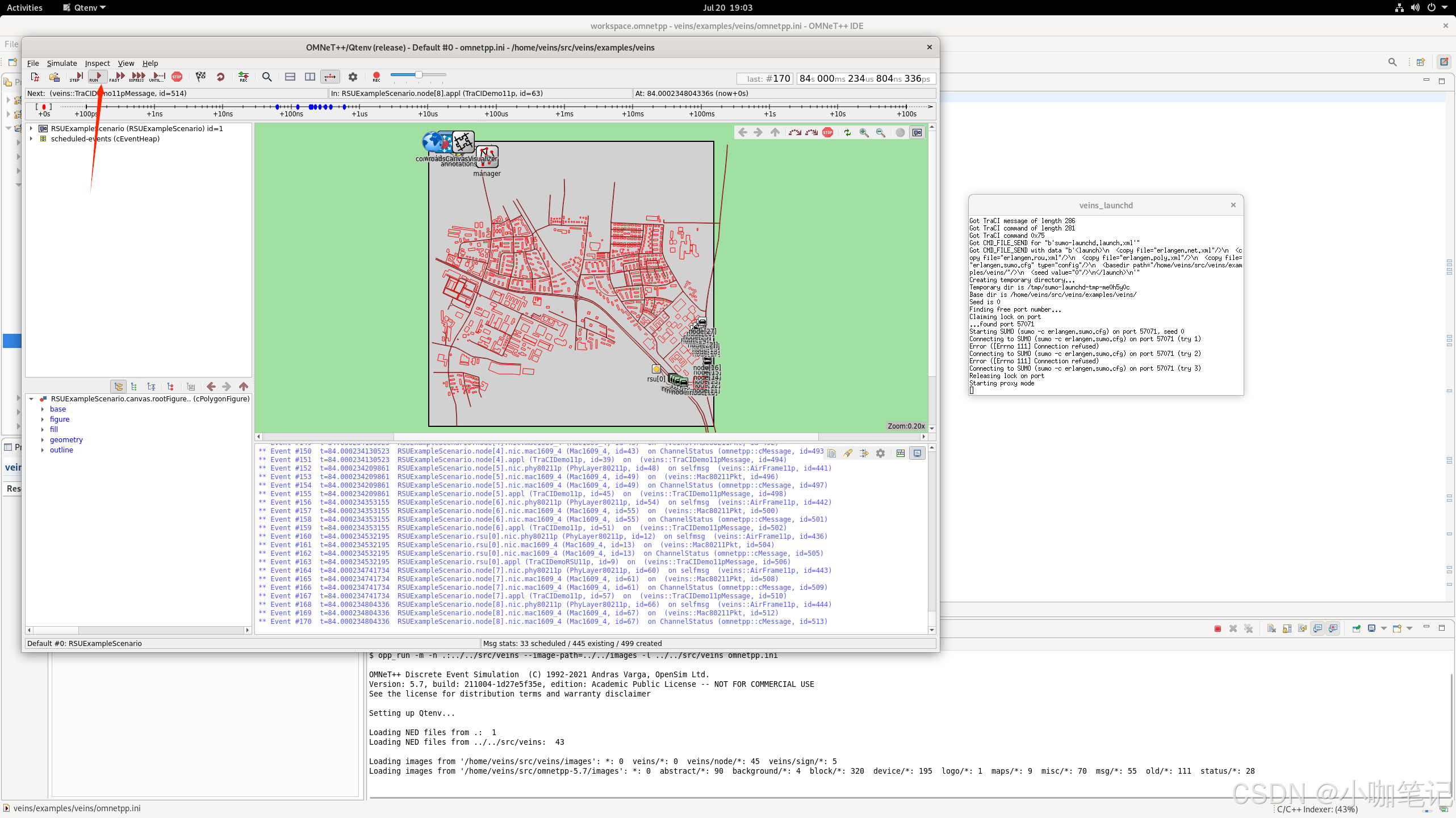Open the Help menu
Screen dimensions: 1456x818
point(150,63)
